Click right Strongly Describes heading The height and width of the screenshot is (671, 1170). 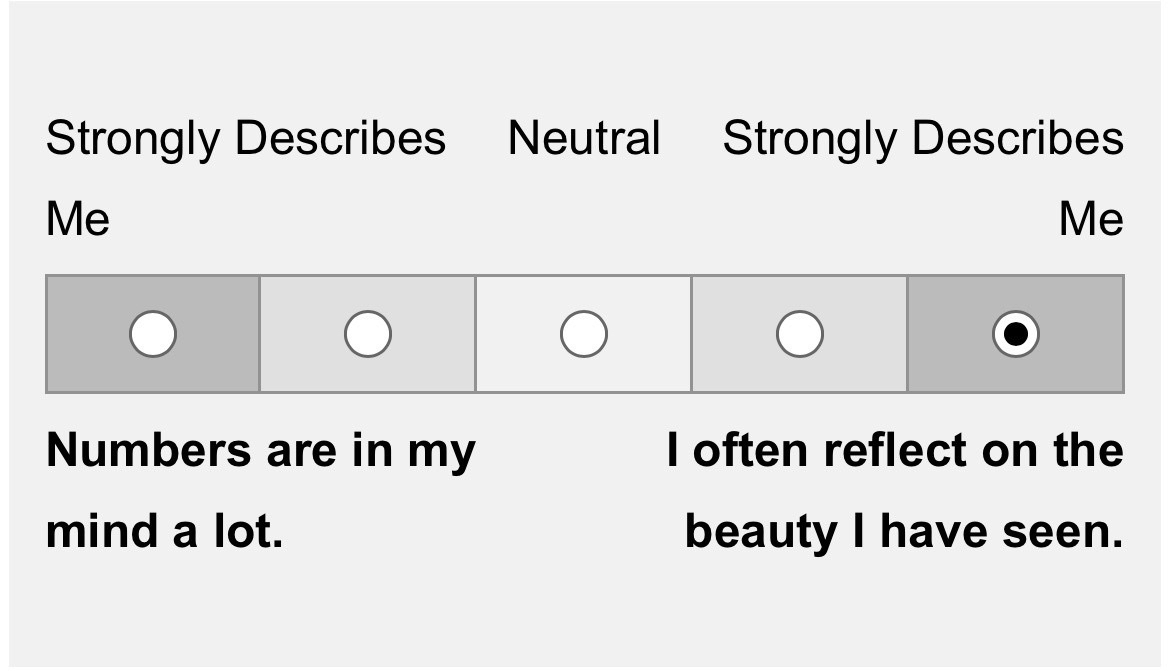923,140
